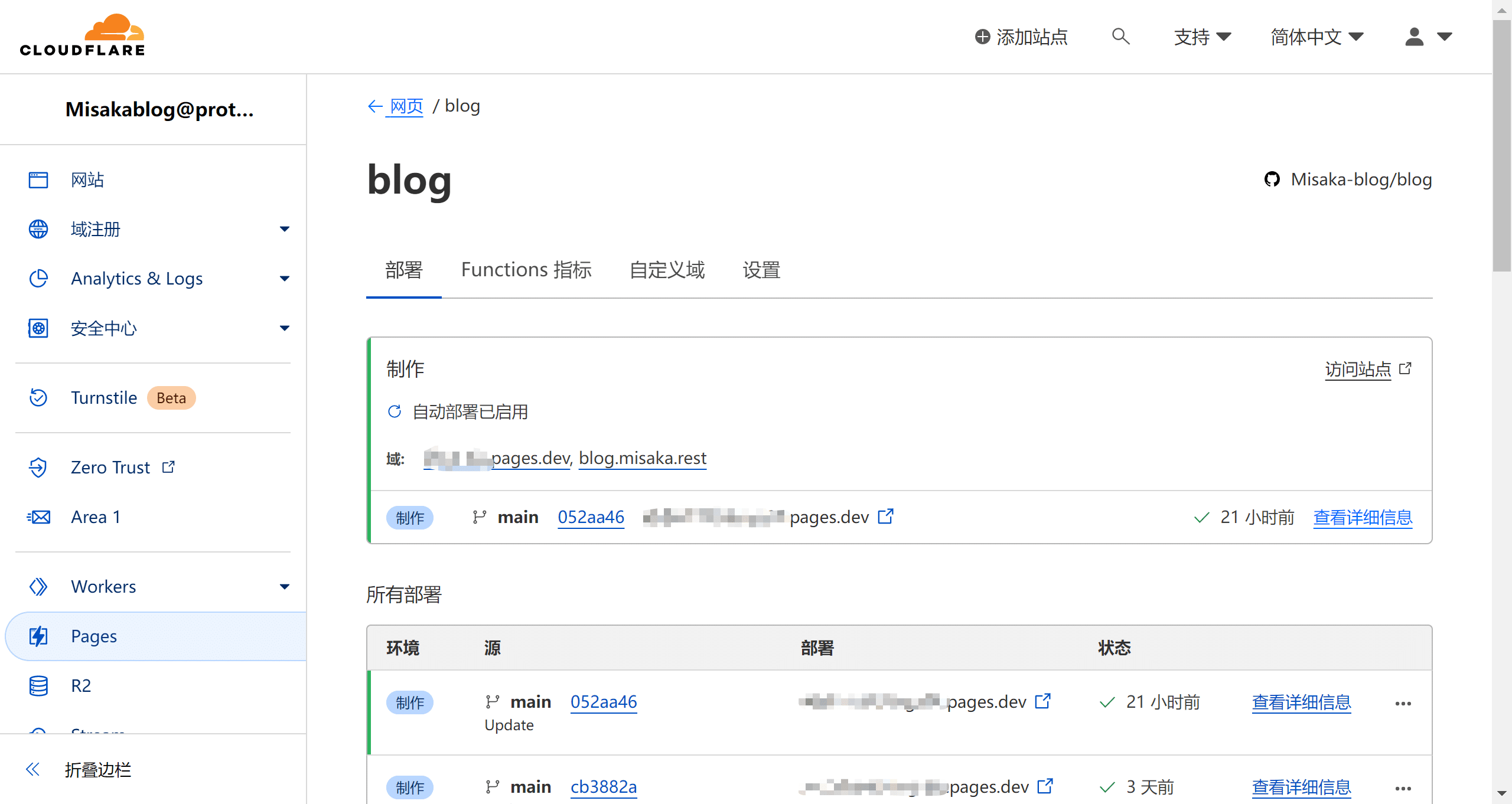Viewport: 1512px width, 804px height.
Task: Open the 支持 dropdown menu
Action: click(1202, 37)
